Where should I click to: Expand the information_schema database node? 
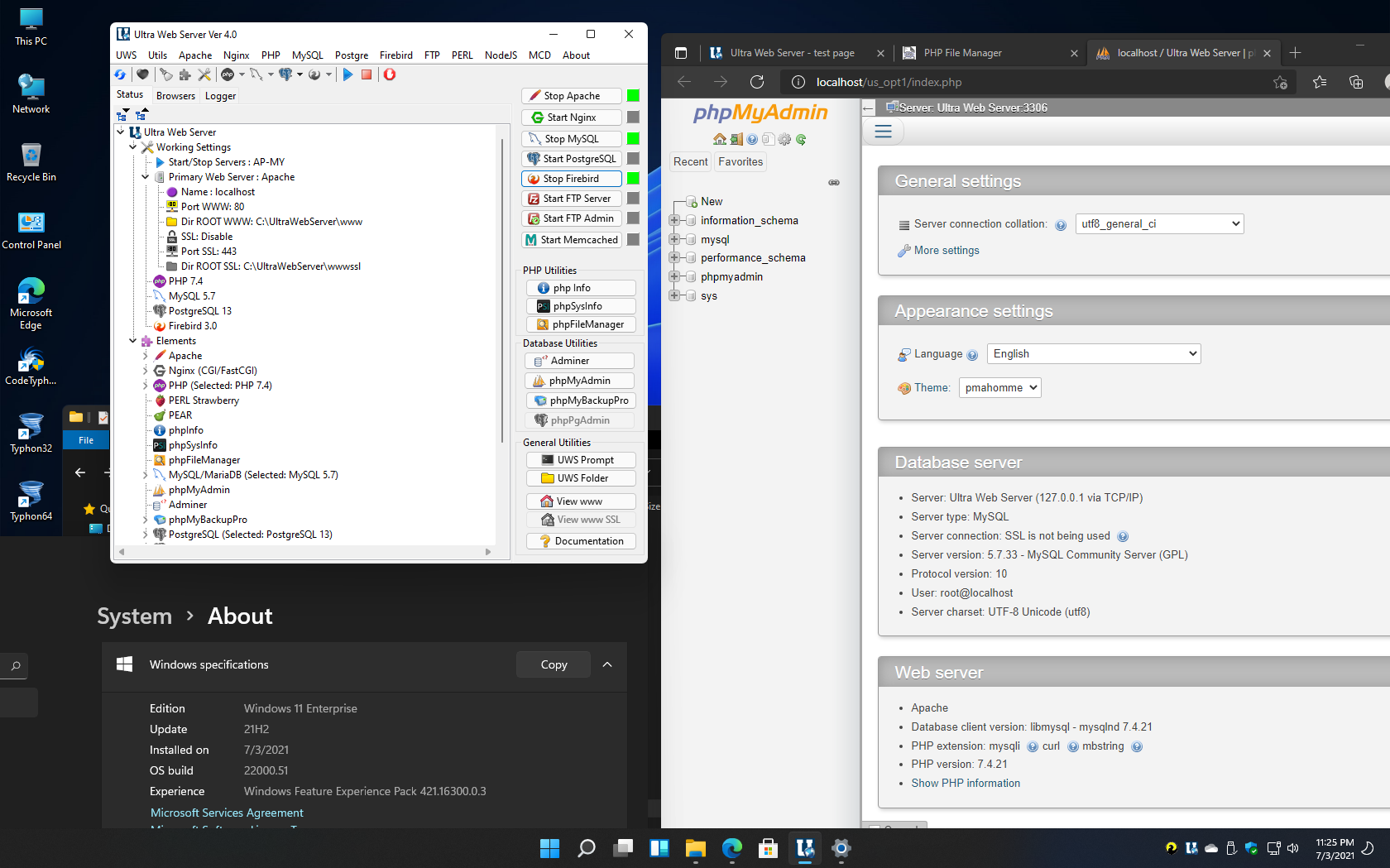(674, 220)
